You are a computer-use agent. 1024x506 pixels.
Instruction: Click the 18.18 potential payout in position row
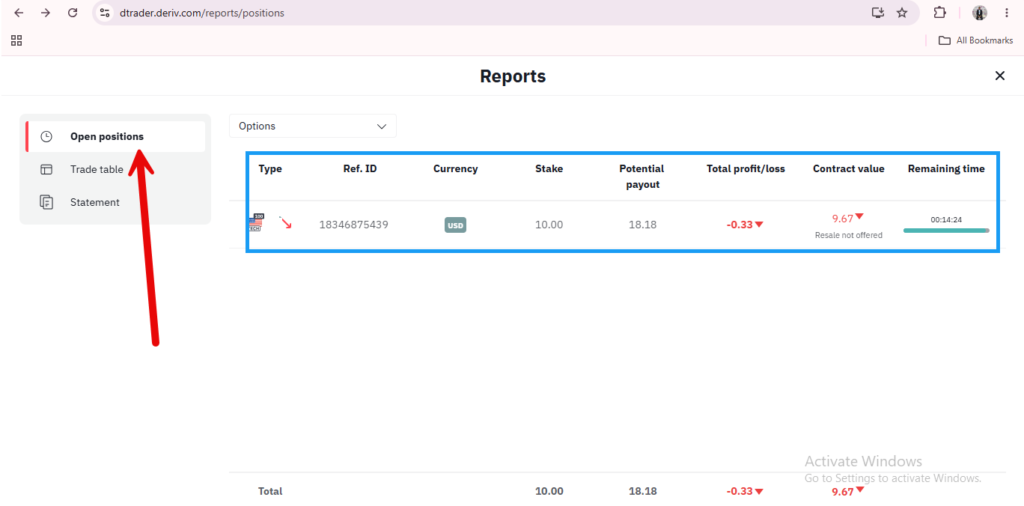643,225
